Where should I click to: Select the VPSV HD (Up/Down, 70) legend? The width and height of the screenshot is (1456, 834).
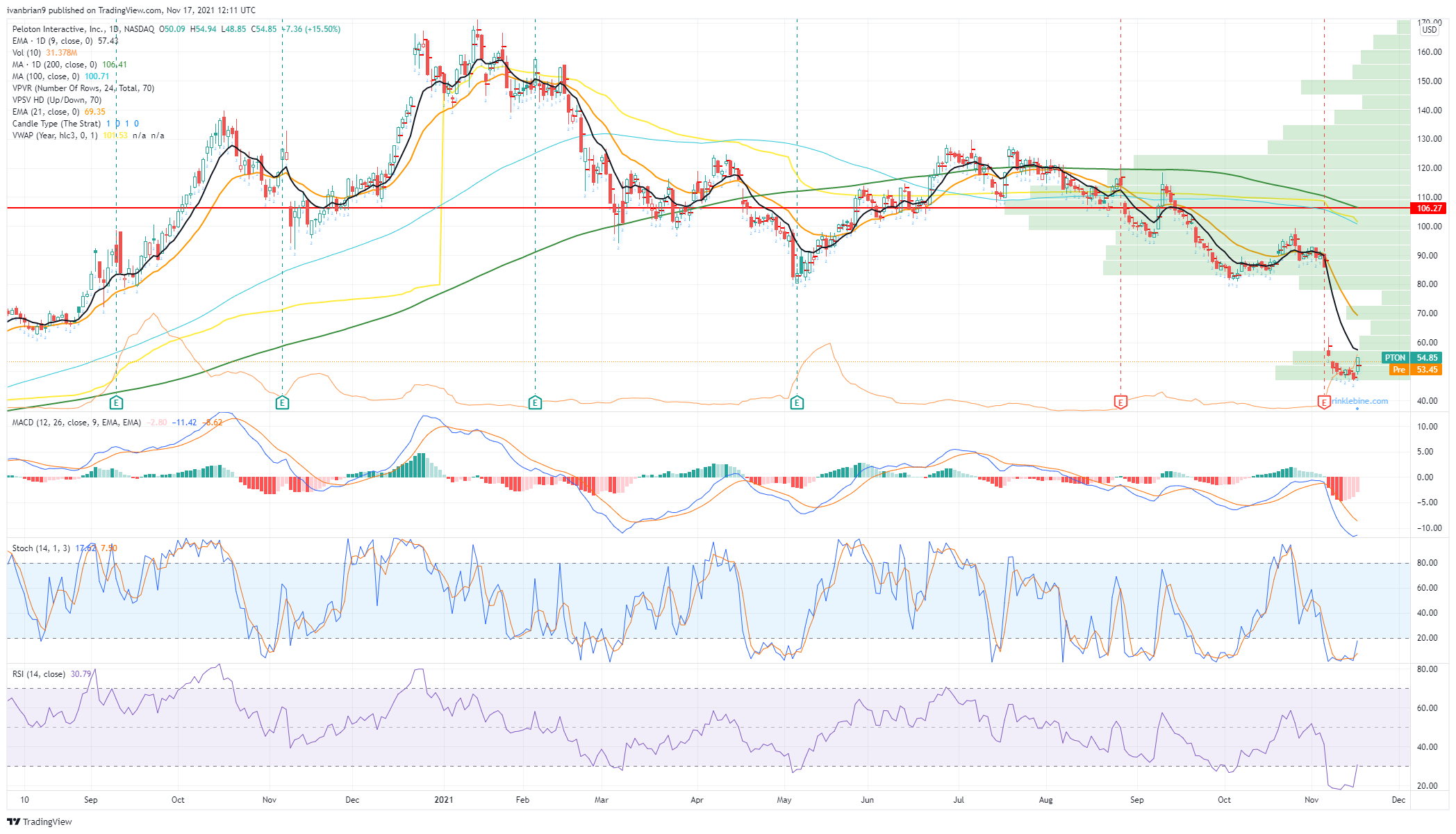pos(57,100)
